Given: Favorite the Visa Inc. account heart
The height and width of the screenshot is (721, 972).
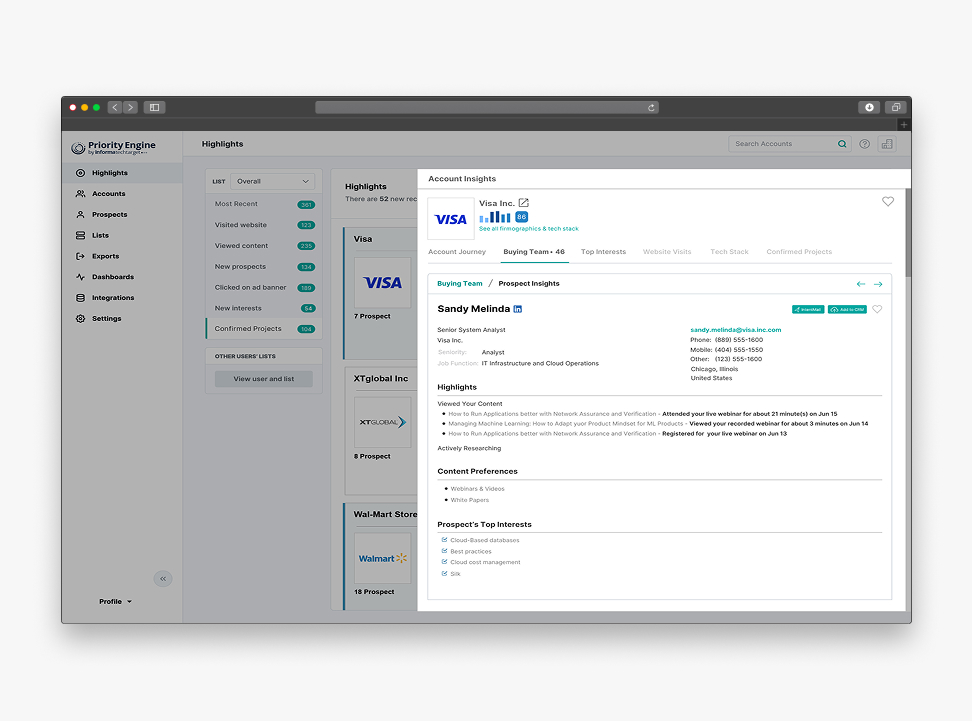Looking at the screenshot, I should pyautogui.click(x=887, y=202).
